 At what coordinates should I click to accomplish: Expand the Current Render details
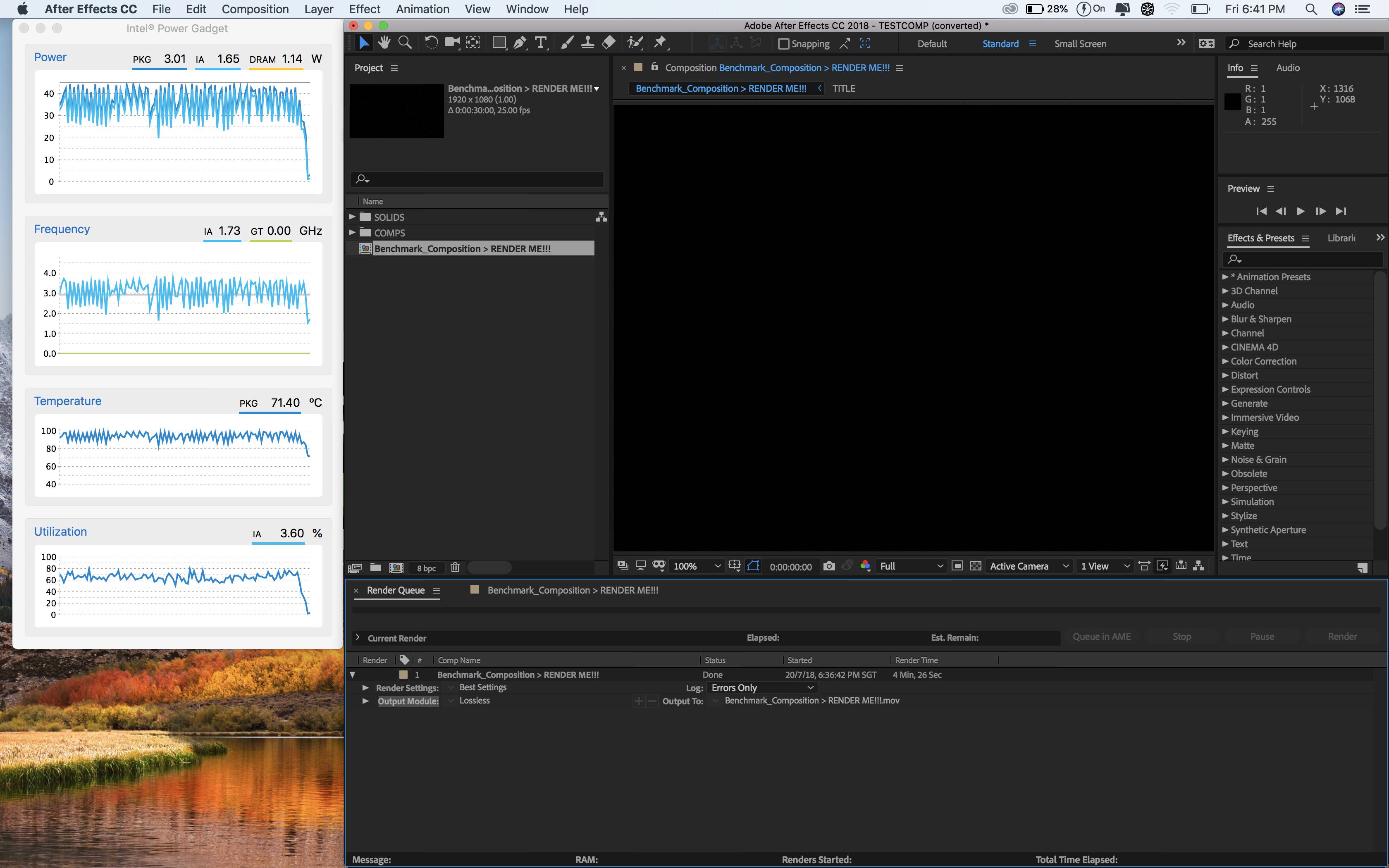pos(358,638)
